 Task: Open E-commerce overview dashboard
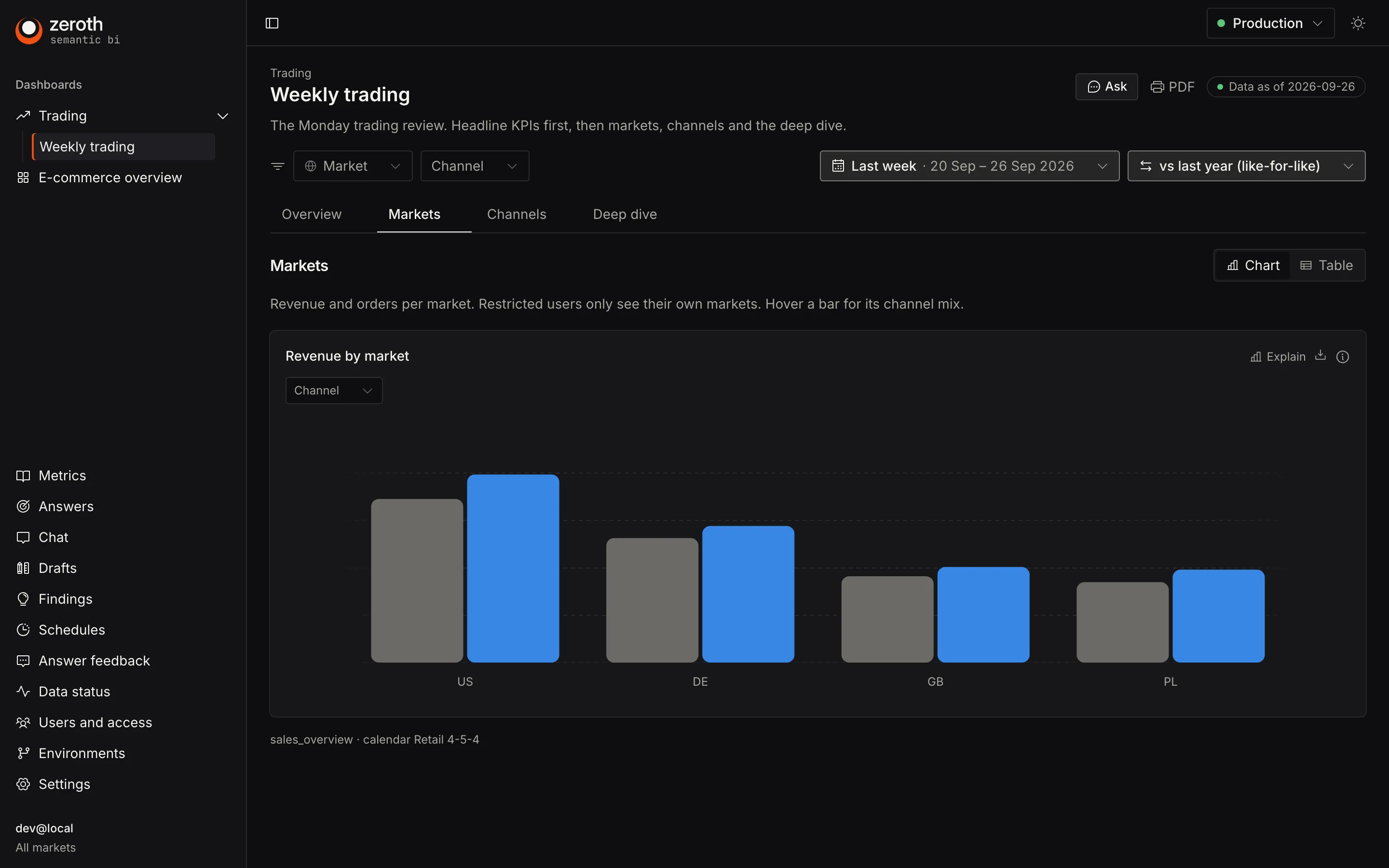point(123,178)
